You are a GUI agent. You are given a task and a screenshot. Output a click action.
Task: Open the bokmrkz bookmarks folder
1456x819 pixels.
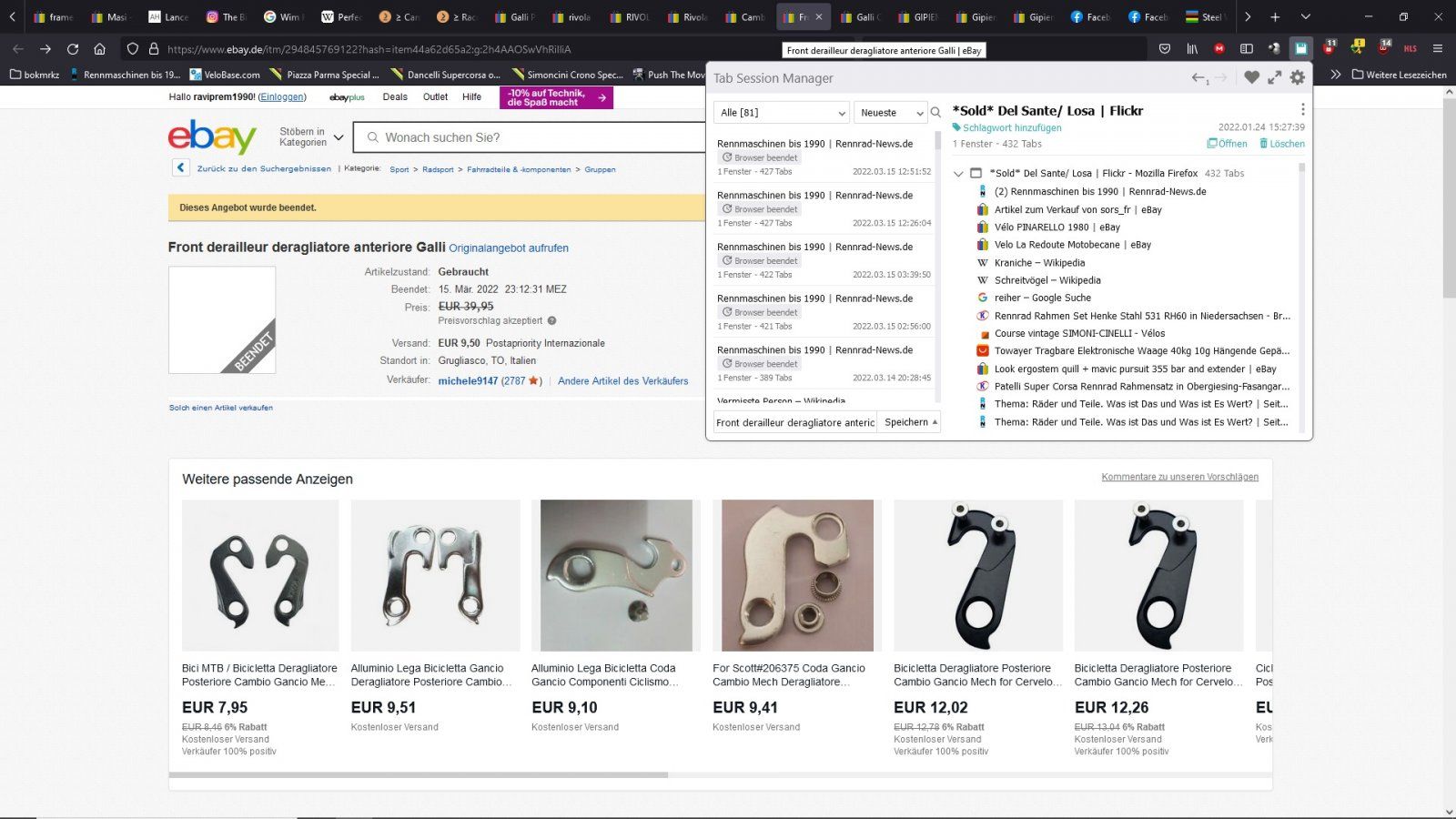(35, 75)
